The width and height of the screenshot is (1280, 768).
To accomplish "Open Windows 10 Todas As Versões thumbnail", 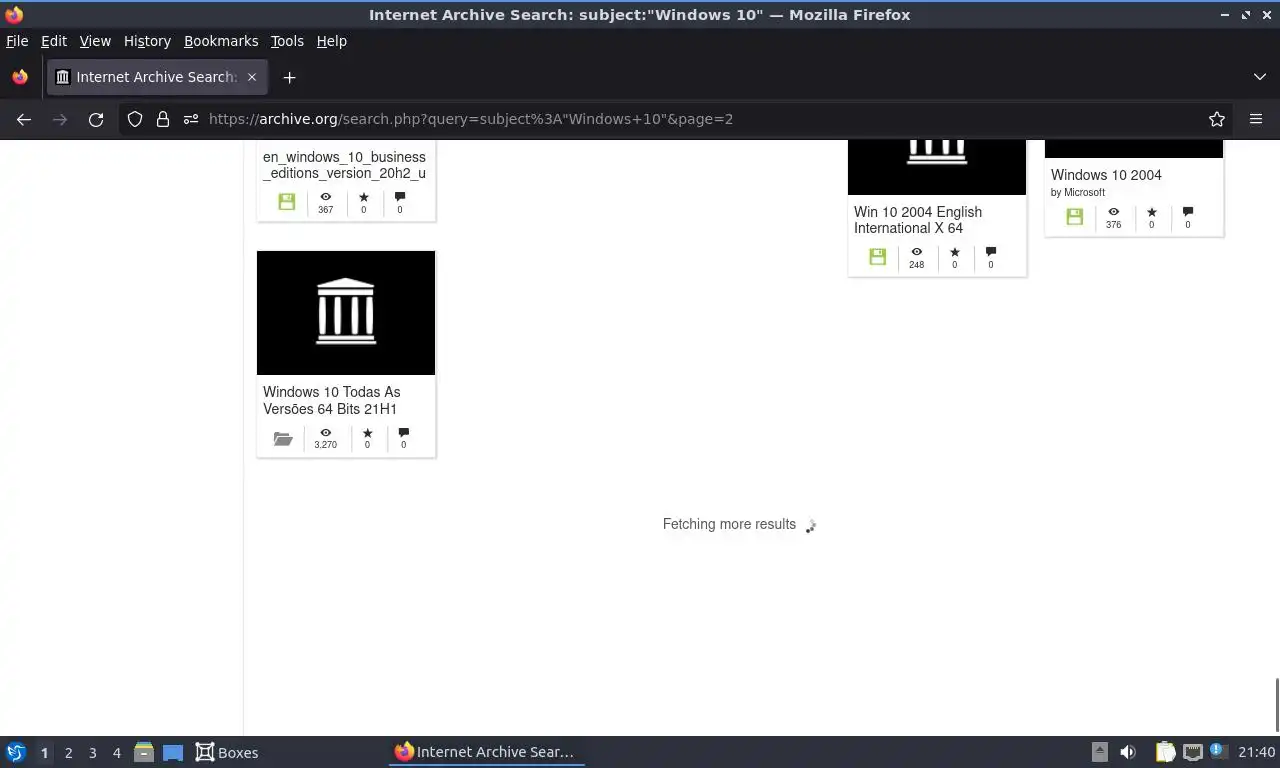I will point(346,313).
